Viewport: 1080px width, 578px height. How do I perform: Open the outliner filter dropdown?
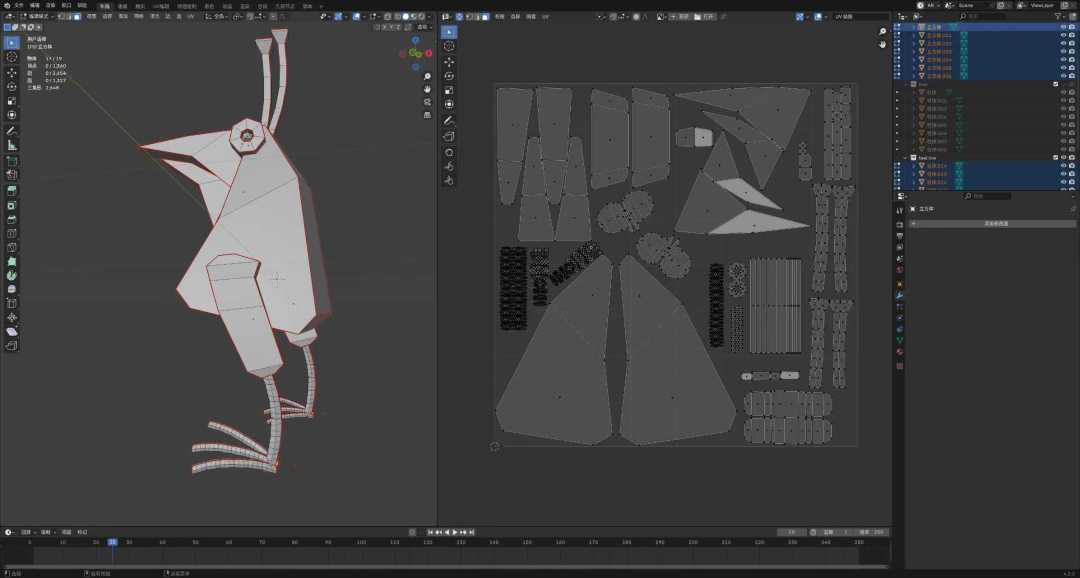pyautogui.click(x=1060, y=16)
